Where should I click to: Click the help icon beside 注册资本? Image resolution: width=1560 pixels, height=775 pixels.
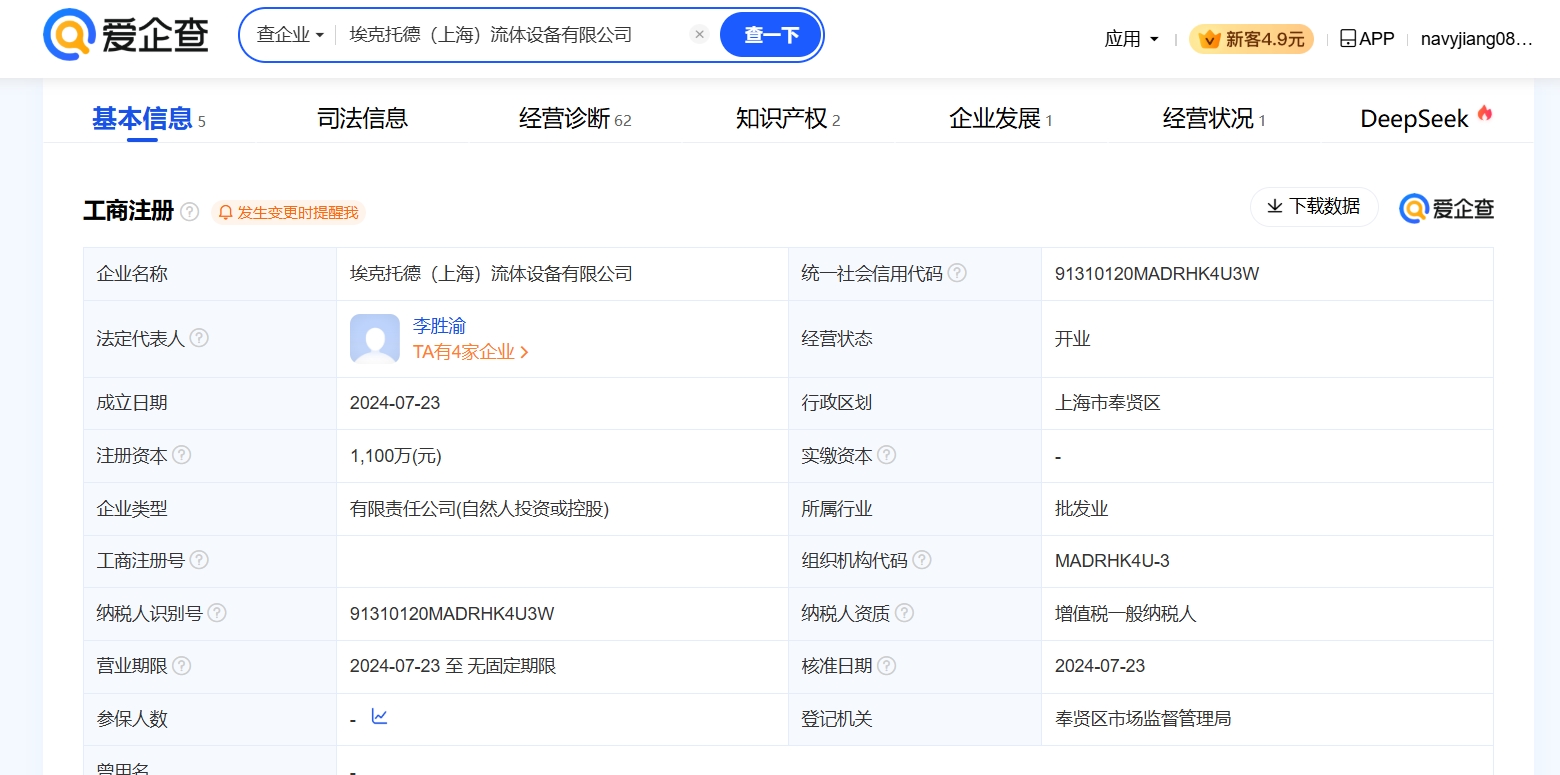[x=181, y=455]
